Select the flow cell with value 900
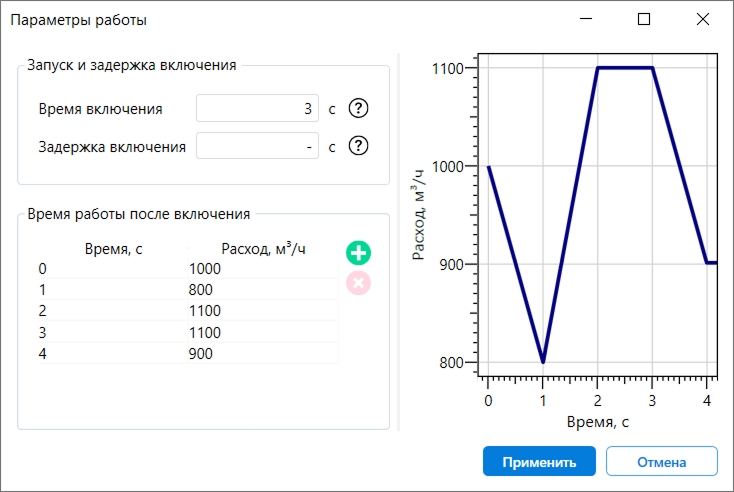Image resolution: width=734 pixels, height=492 pixels. point(263,353)
